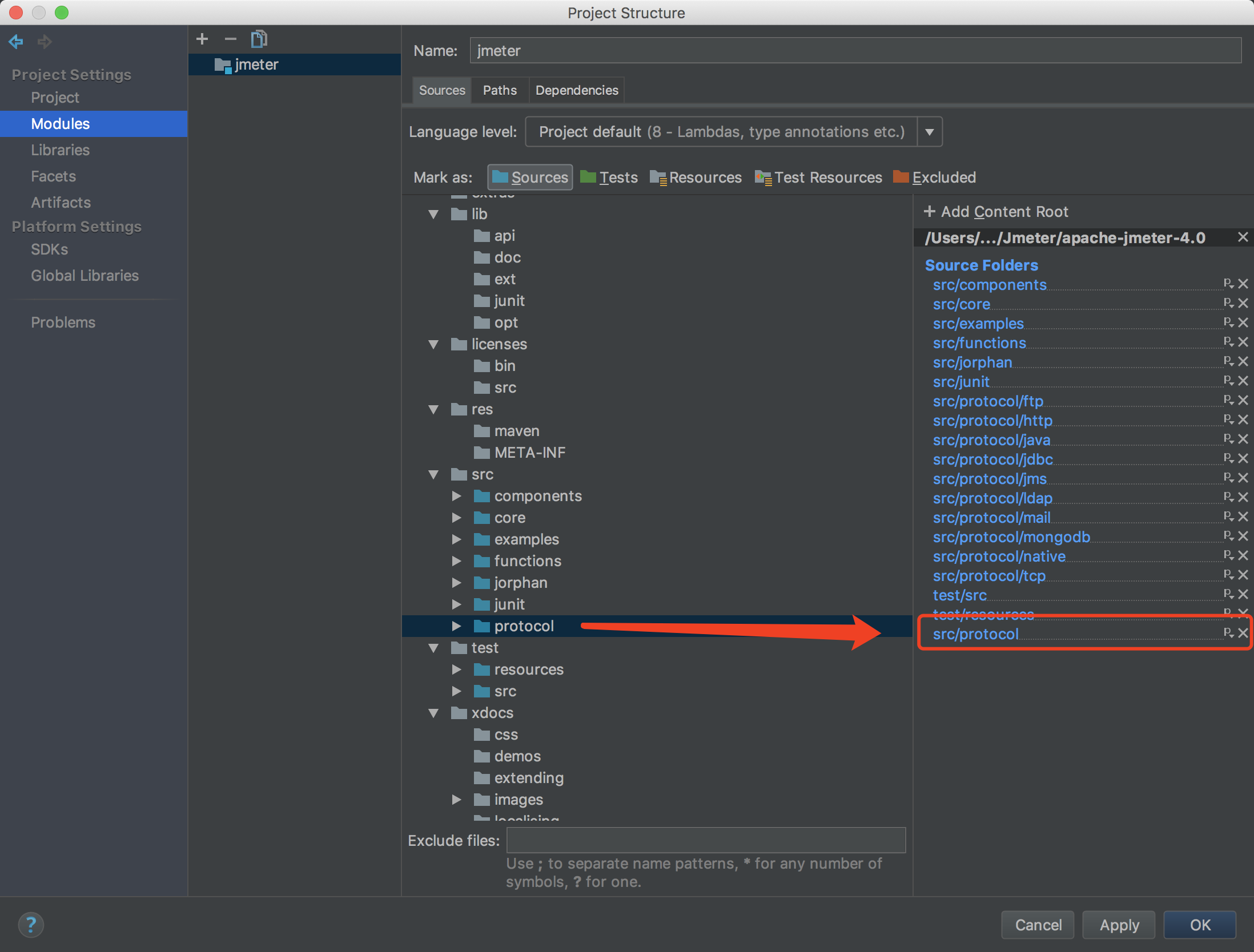Open SDKs under Platform Settings
This screenshot has height=952, width=1254.
point(49,249)
